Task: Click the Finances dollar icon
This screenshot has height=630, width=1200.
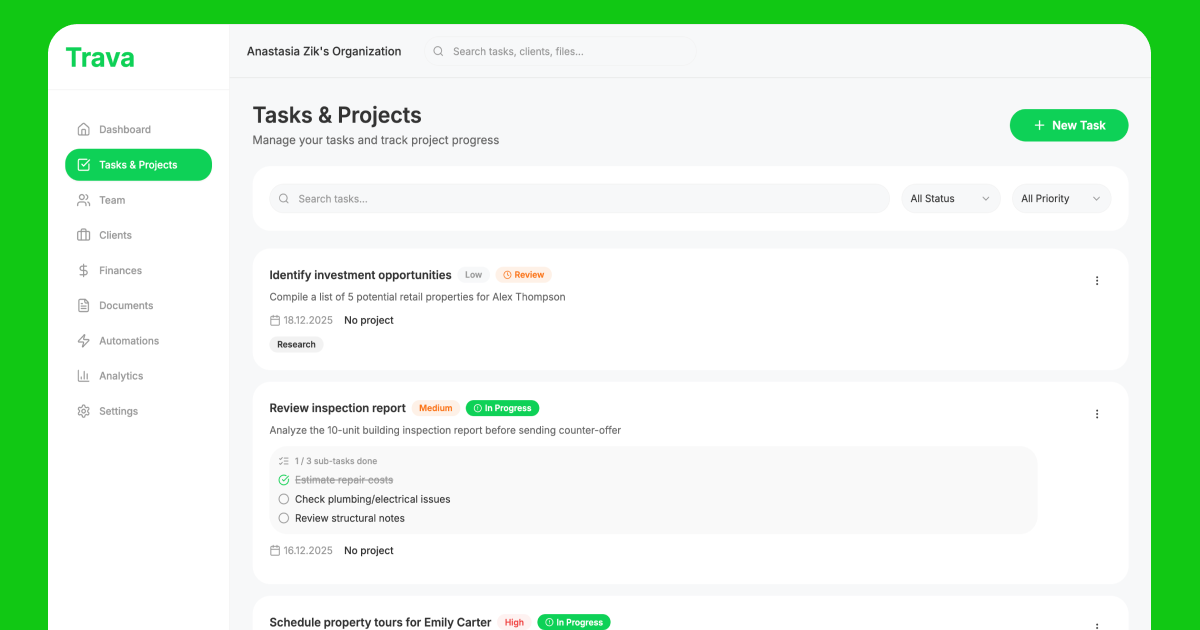Action: click(x=84, y=270)
